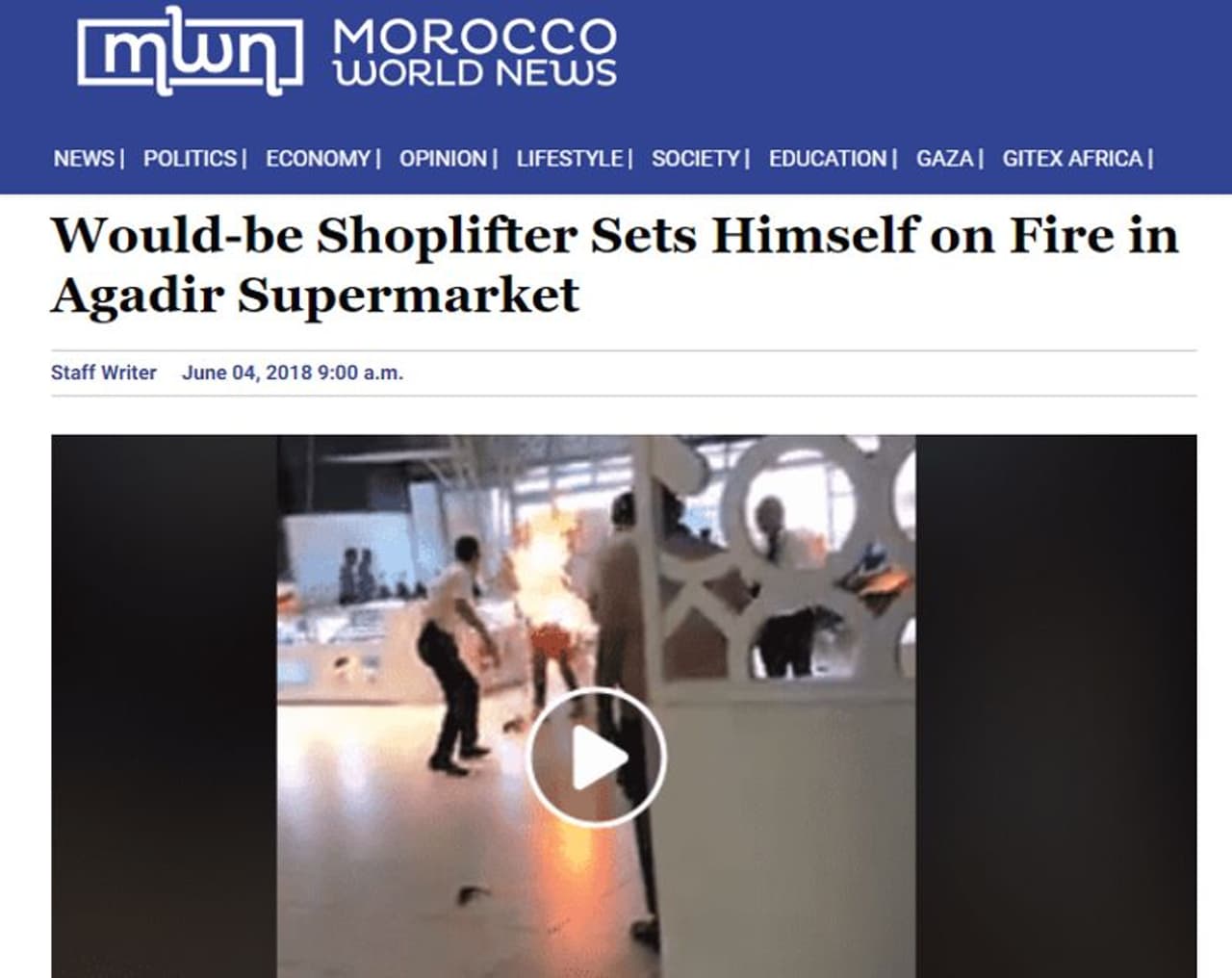Select ECONOMY in the navigation bar

click(318, 159)
